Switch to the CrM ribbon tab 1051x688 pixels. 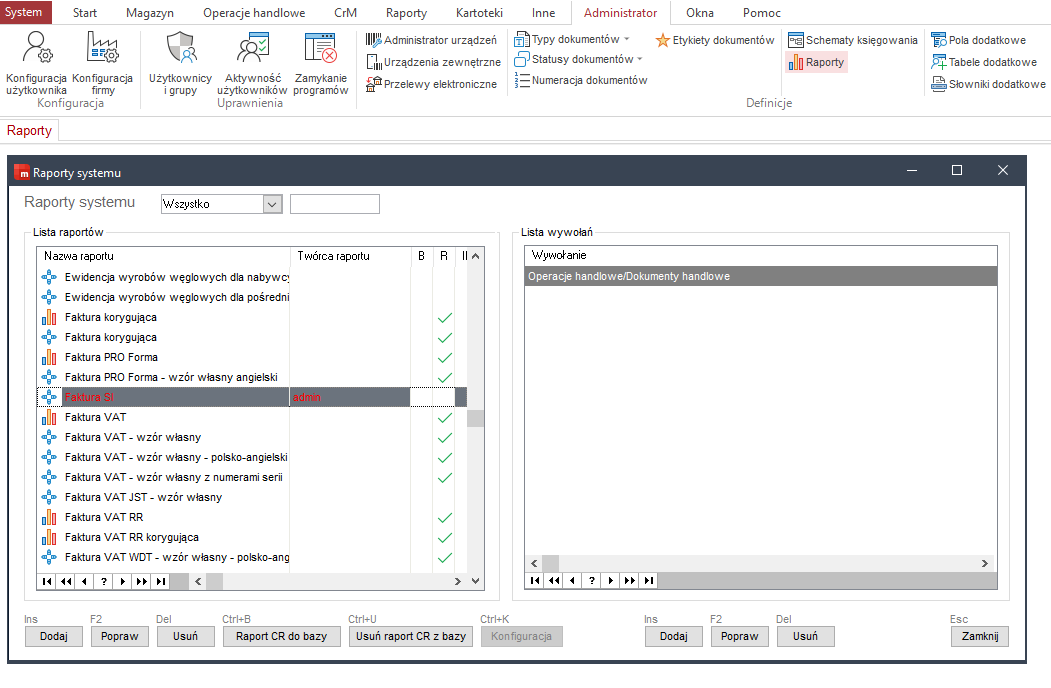345,13
